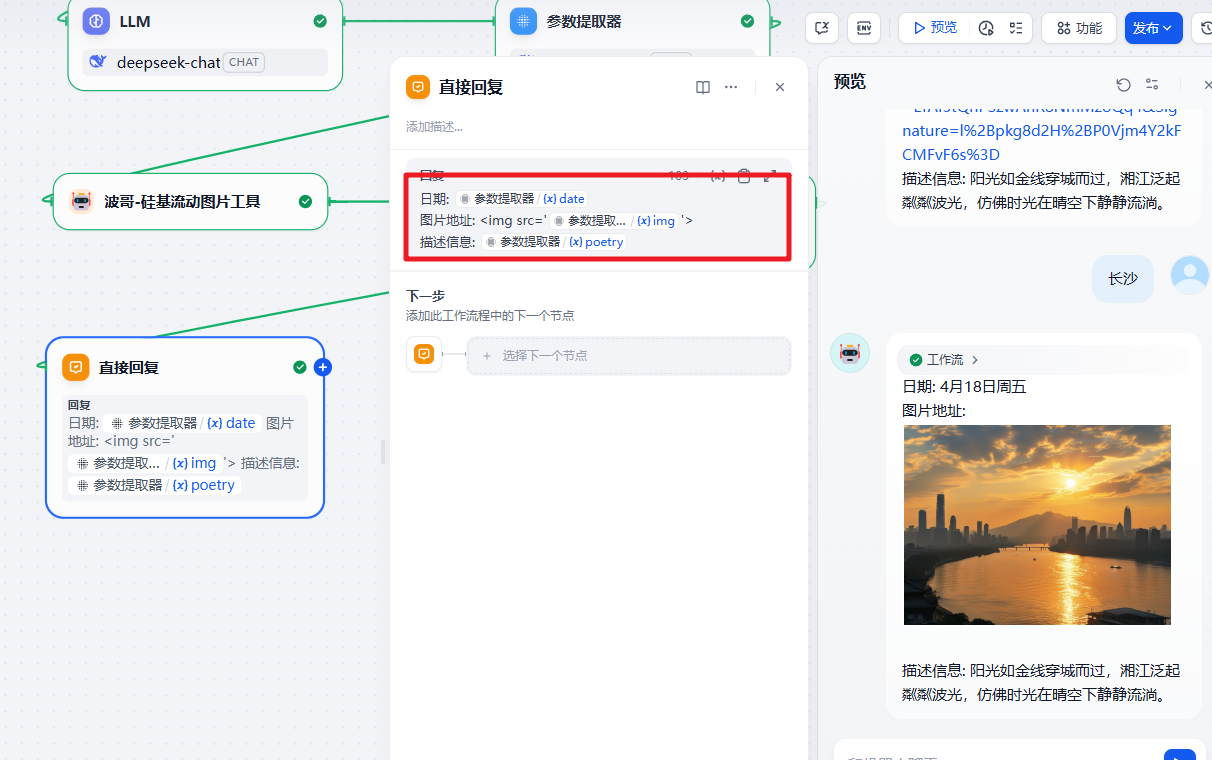1212x760 pixels.
Task: Copy reply content with clipboard icon
Action: (x=744, y=176)
